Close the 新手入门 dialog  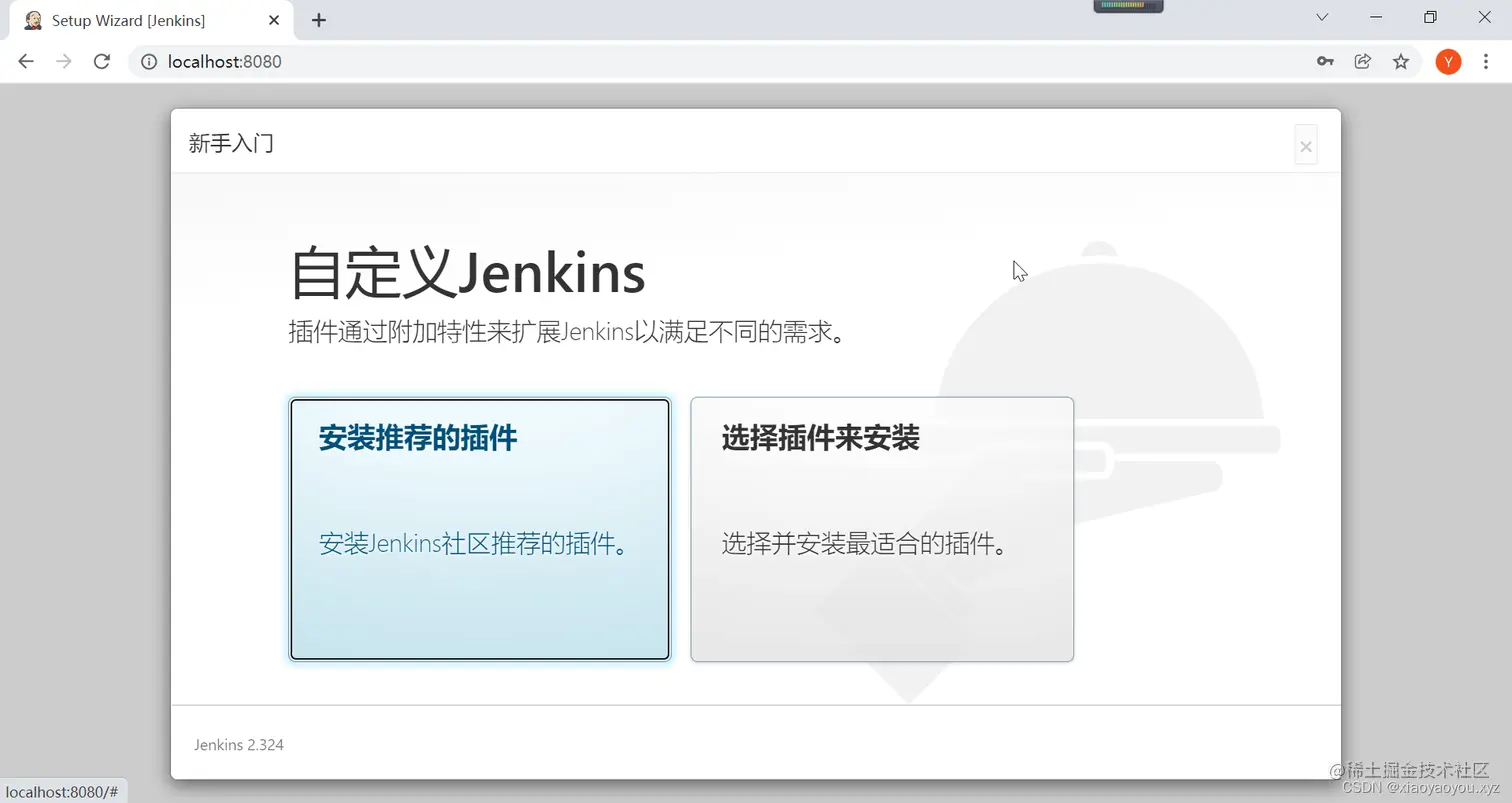point(1305,145)
